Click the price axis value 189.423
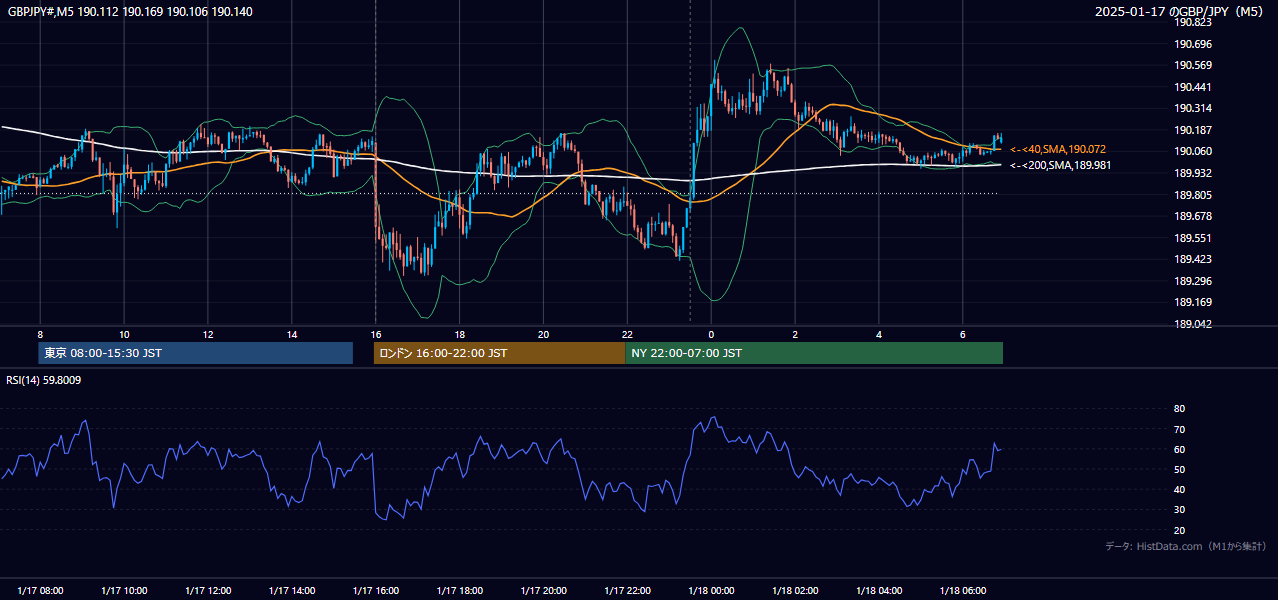 tap(1194, 259)
